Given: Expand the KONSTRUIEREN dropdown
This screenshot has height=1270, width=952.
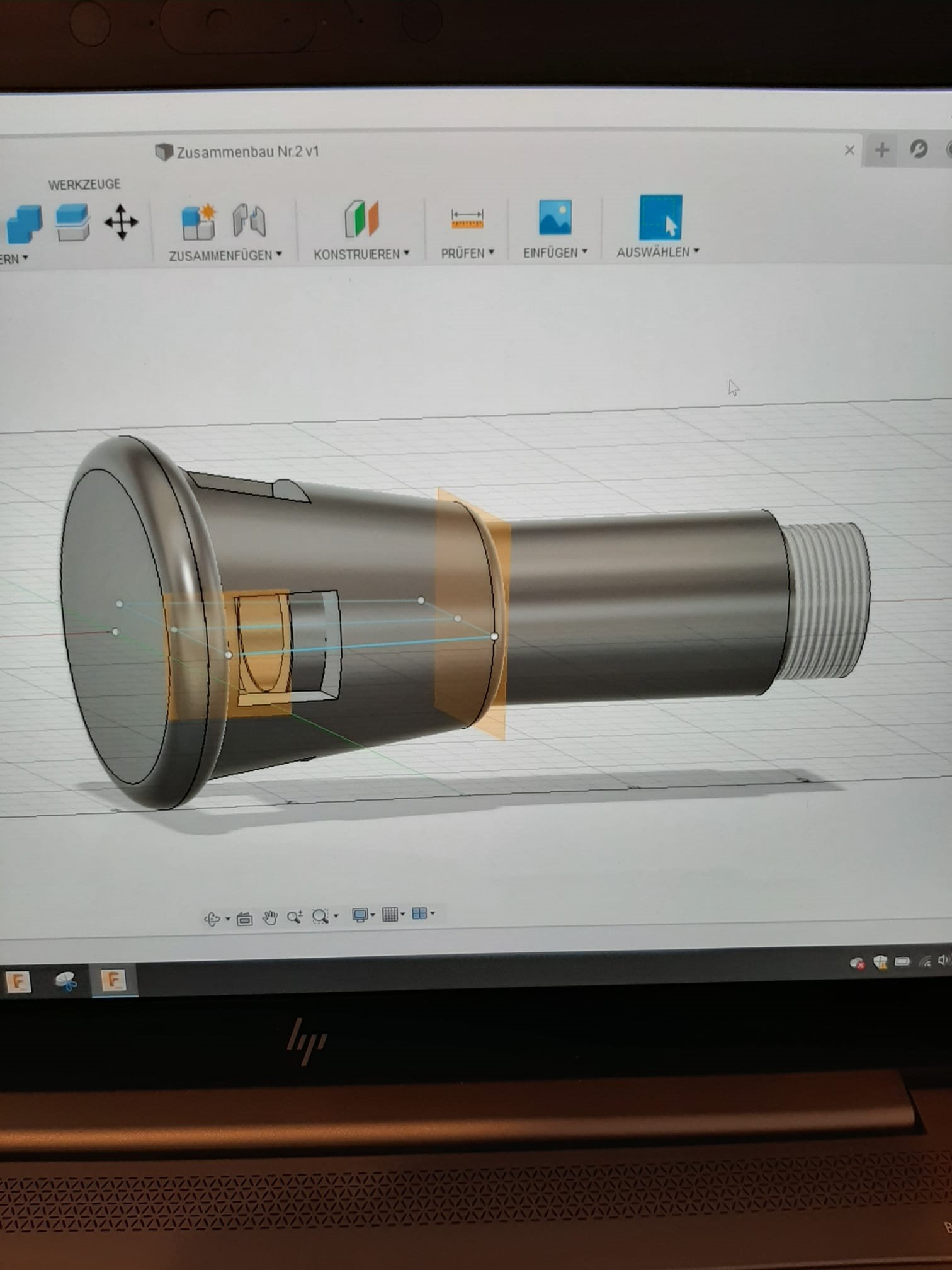Looking at the screenshot, I should pyautogui.click(x=361, y=254).
